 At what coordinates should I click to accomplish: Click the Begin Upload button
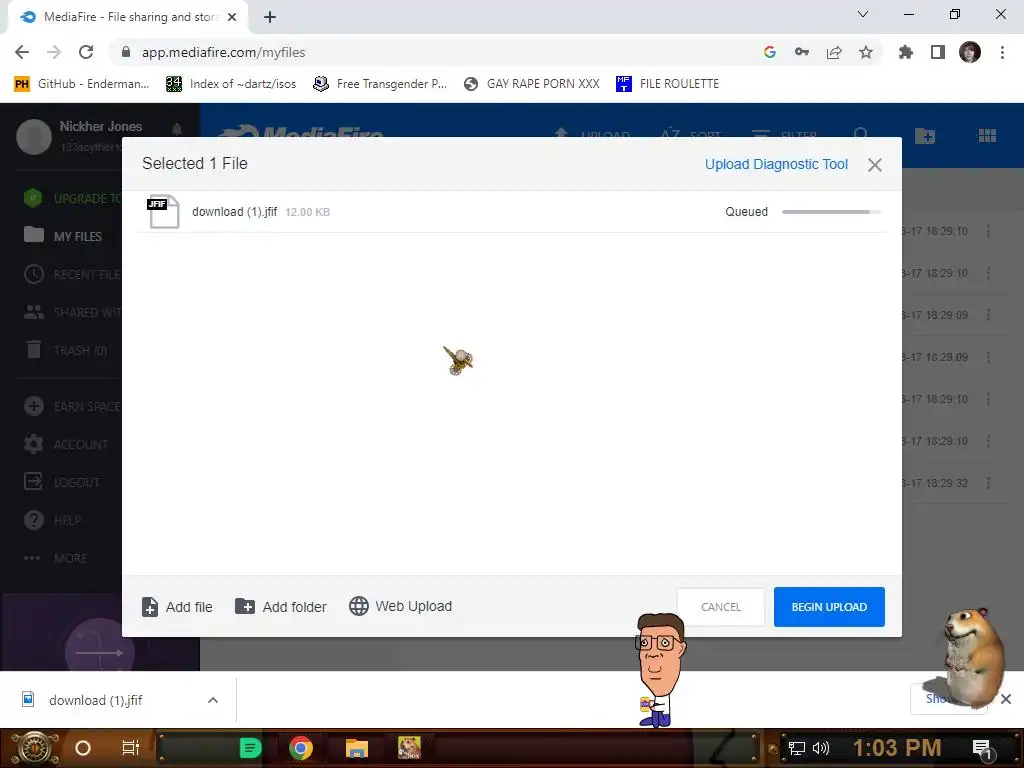point(829,607)
